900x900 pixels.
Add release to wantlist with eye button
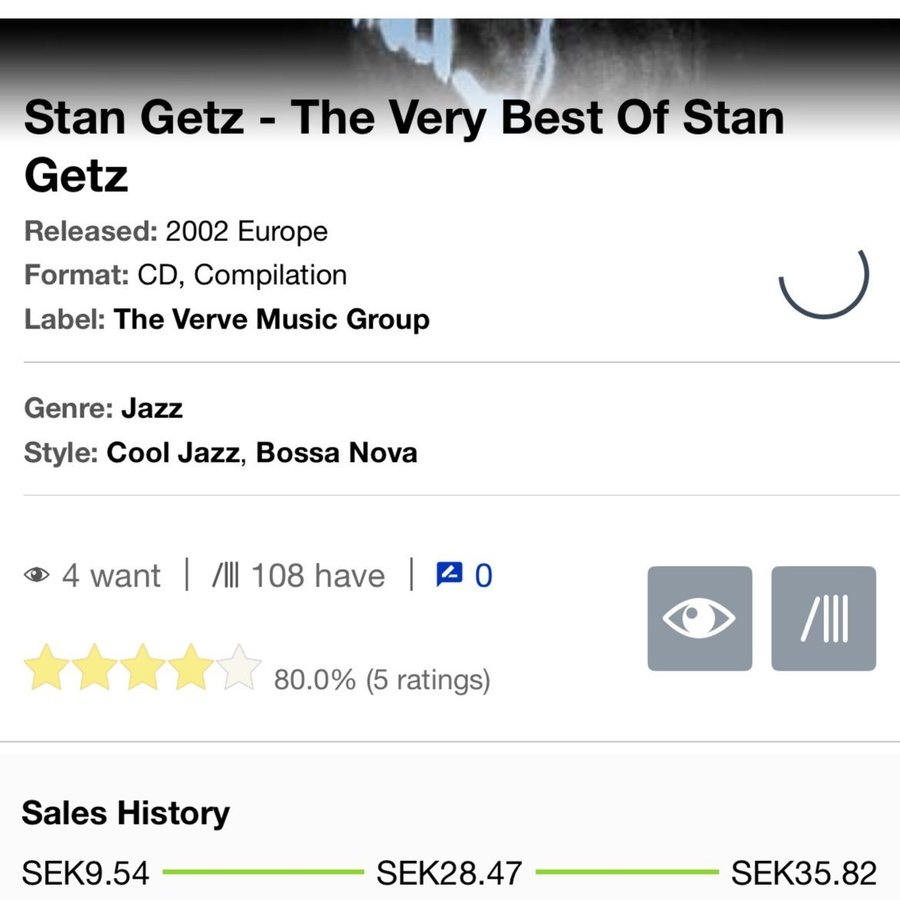[699, 618]
